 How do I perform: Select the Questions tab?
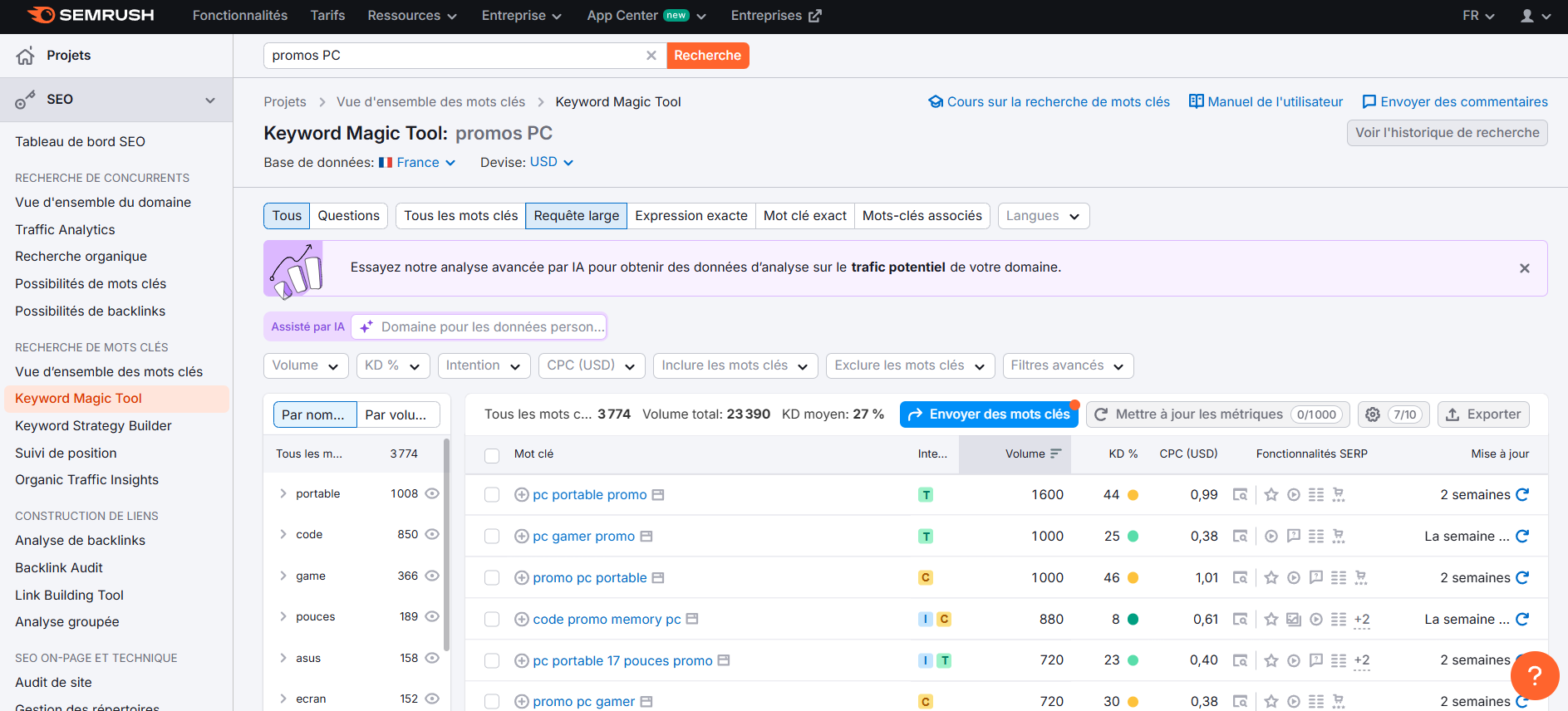pyautogui.click(x=349, y=216)
